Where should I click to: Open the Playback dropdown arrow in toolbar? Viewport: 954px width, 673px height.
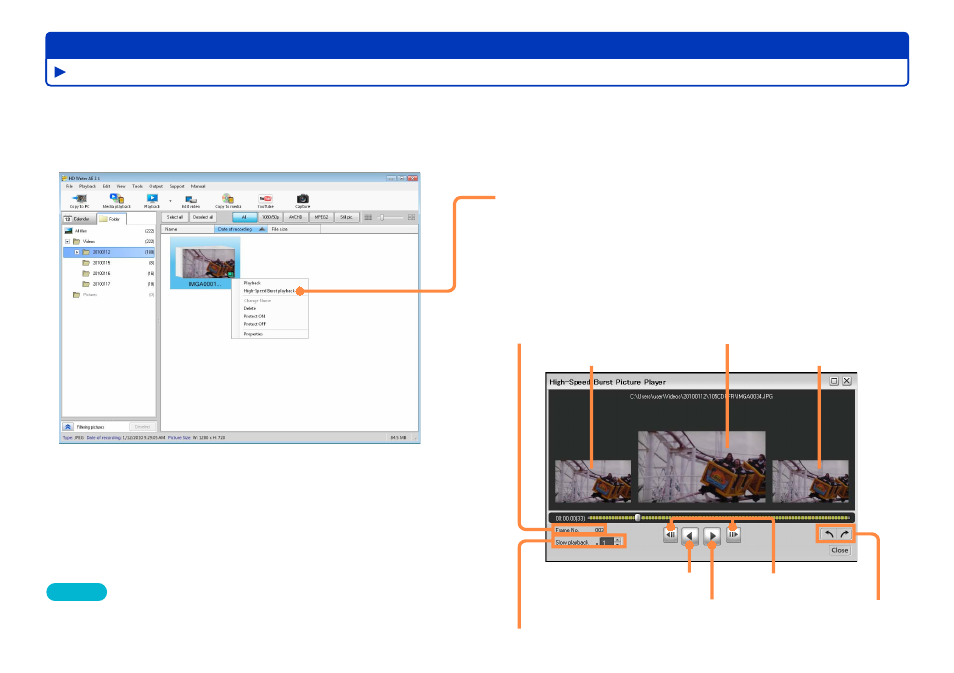[x=170, y=201]
